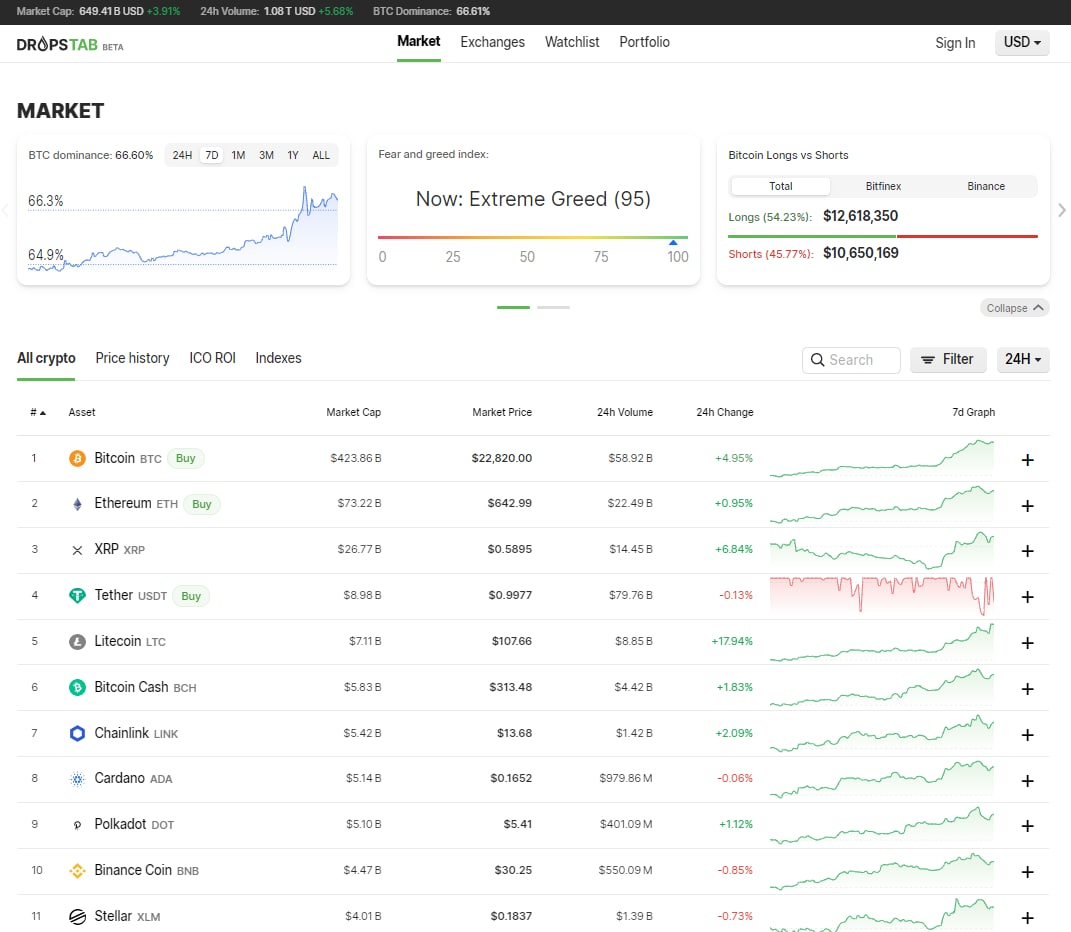1071x932 pixels.
Task: Click Buy button next to Tether
Action: pos(191,596)
